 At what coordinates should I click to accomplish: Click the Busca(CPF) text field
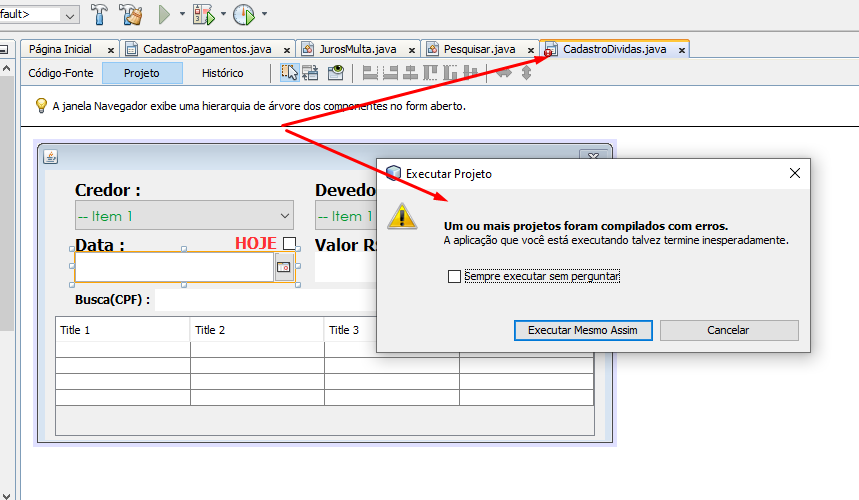point(266,300)
